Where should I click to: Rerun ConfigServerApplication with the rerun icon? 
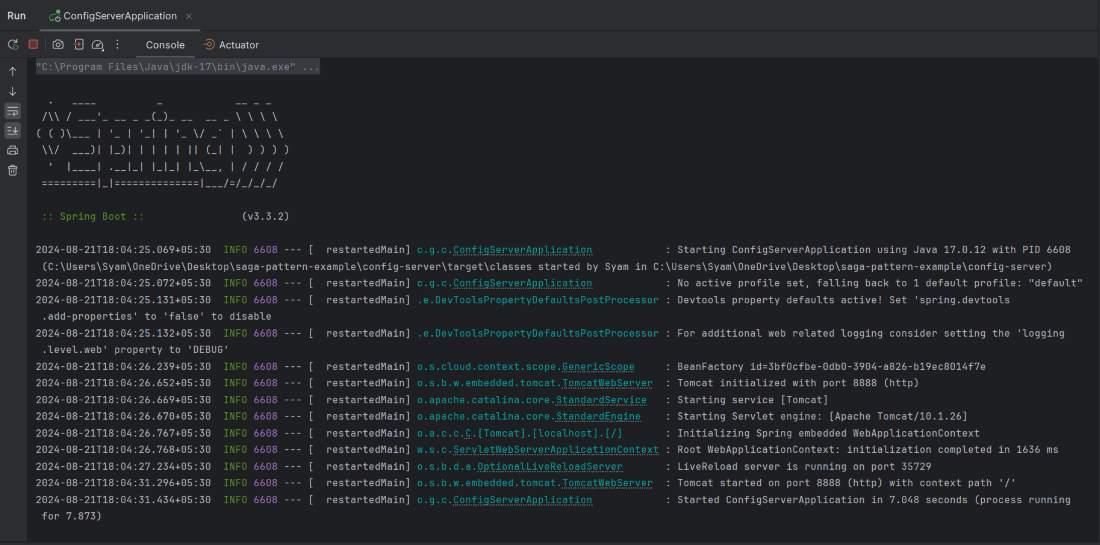[13, 44]
